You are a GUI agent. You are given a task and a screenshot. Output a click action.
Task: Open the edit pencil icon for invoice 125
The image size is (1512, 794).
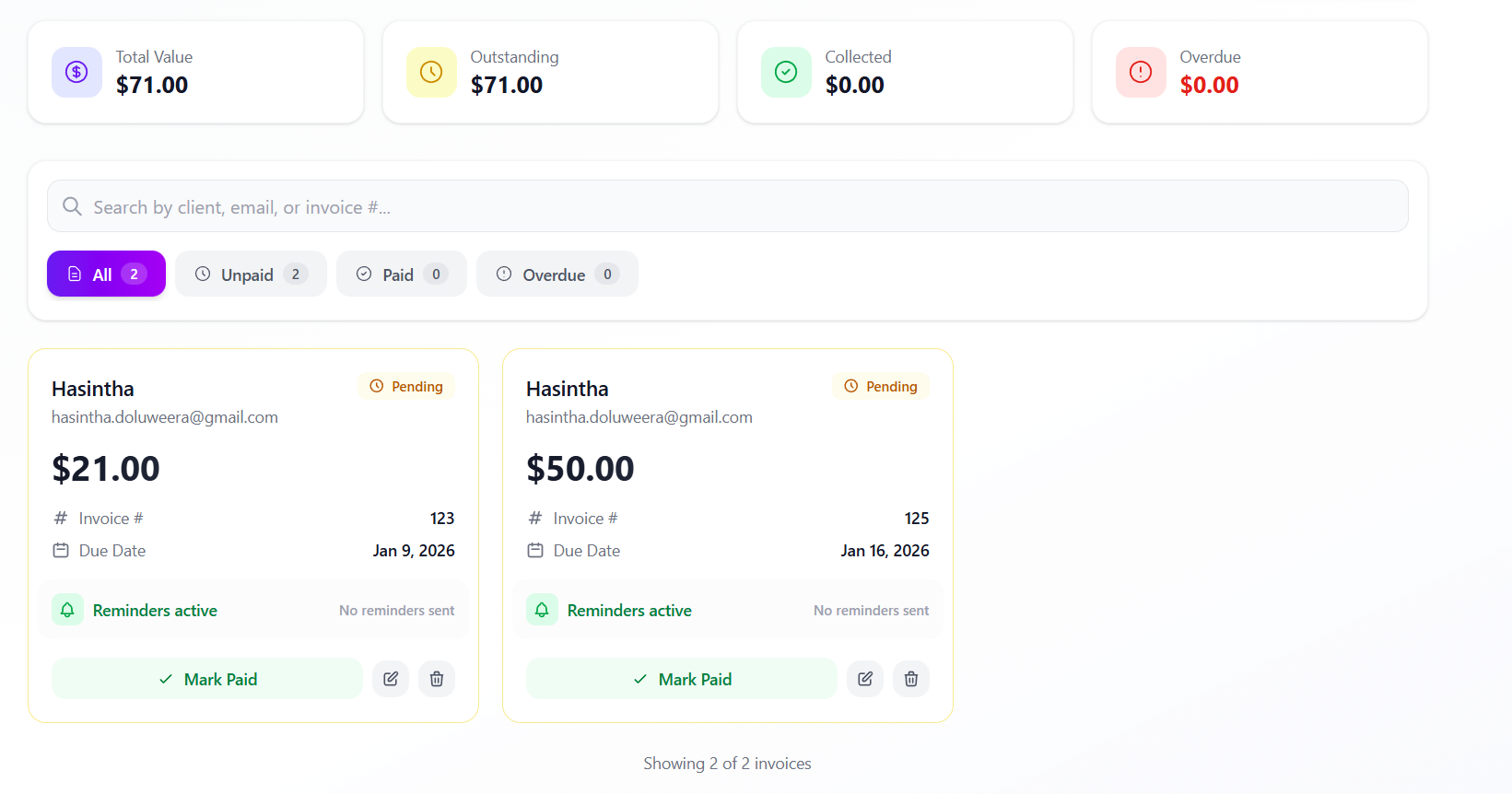click(865, 678)
